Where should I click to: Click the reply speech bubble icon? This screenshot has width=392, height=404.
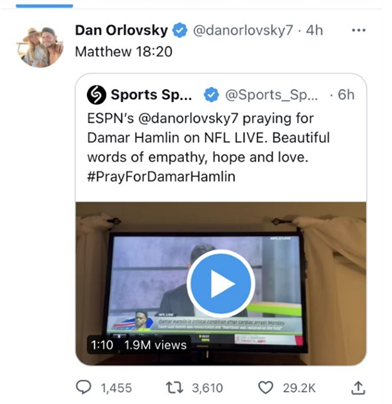[x=83, y=388]
